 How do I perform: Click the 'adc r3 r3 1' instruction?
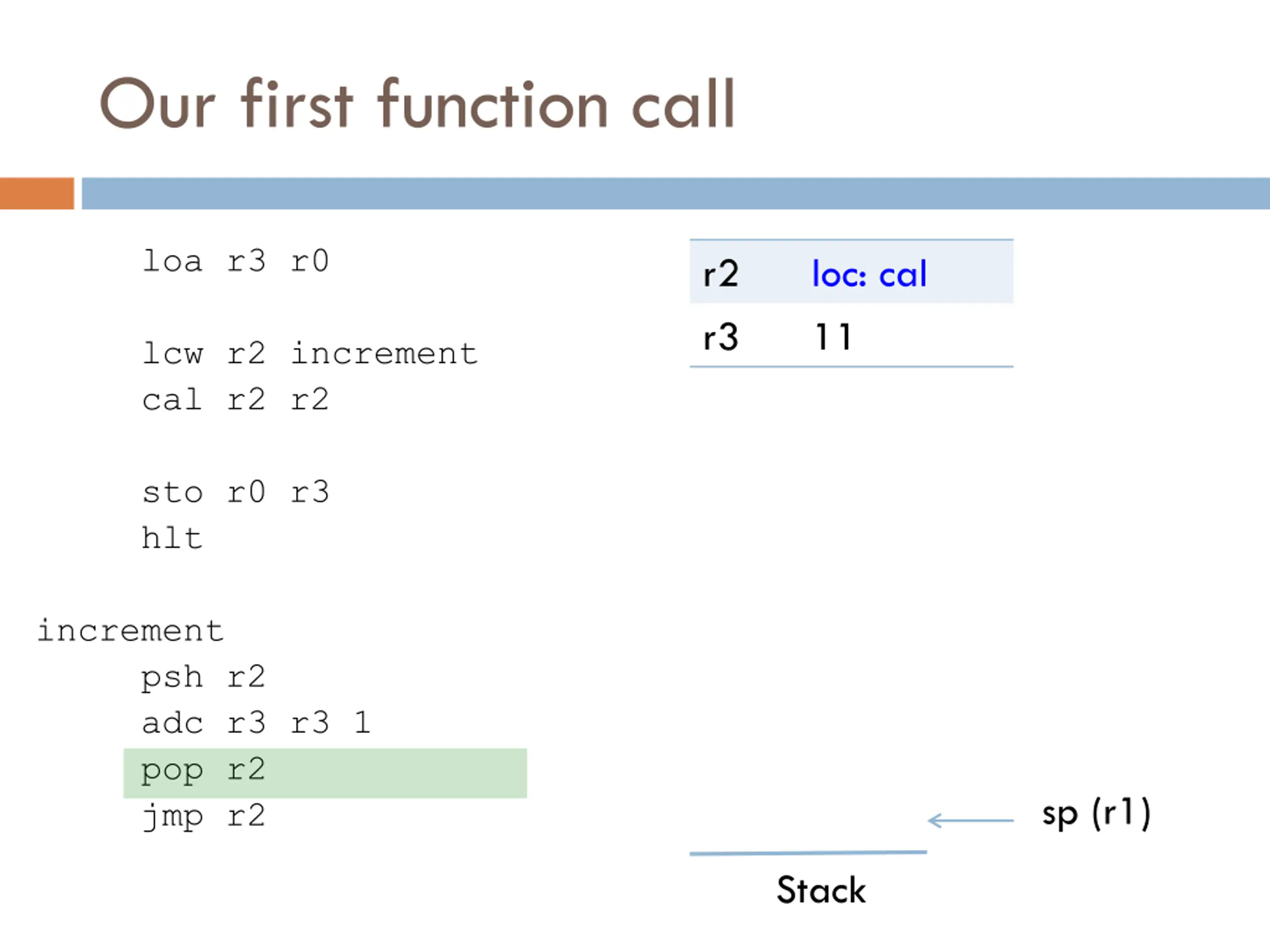coord(256,723)
